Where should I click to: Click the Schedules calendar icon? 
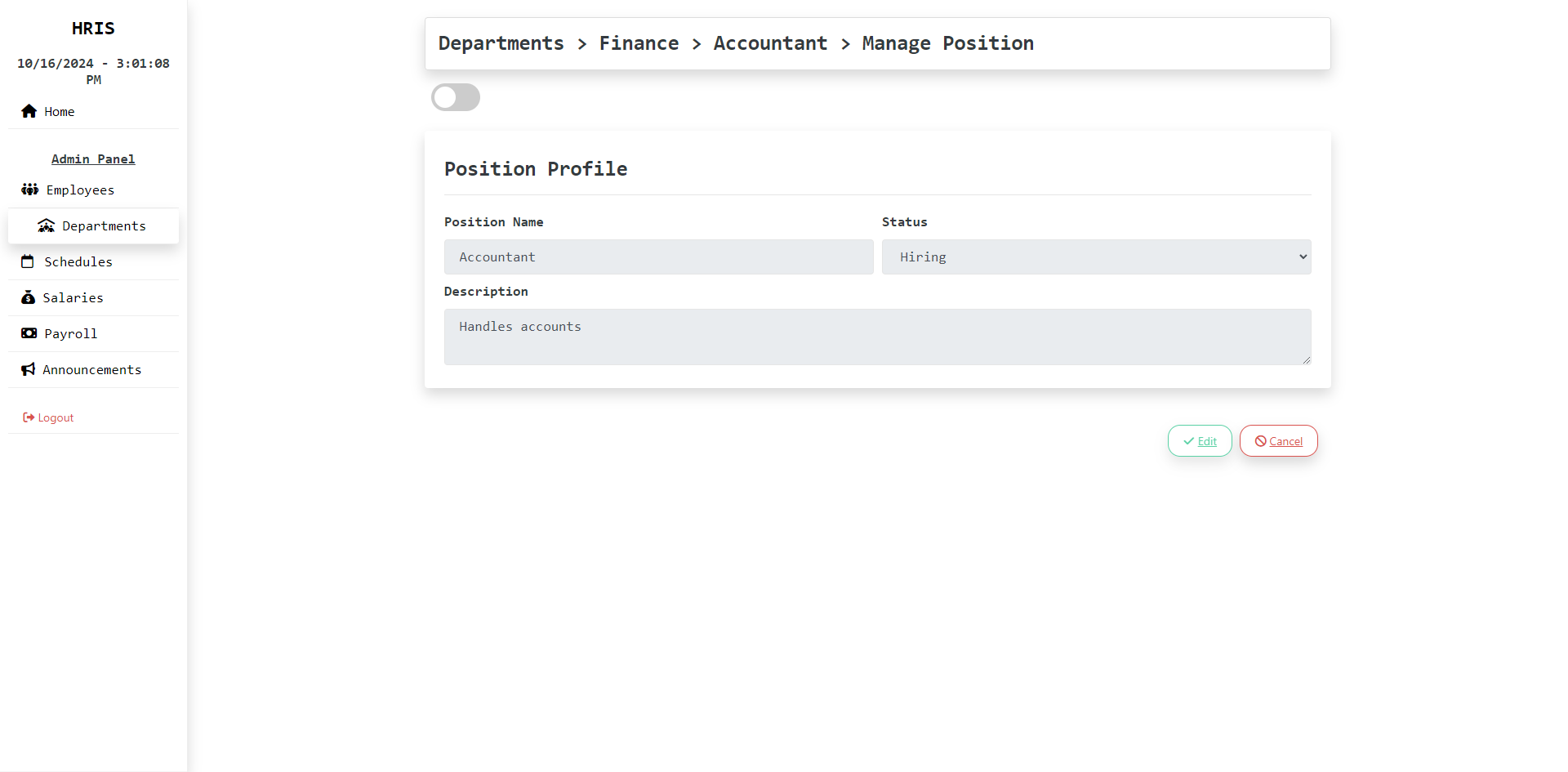[28, 261]
